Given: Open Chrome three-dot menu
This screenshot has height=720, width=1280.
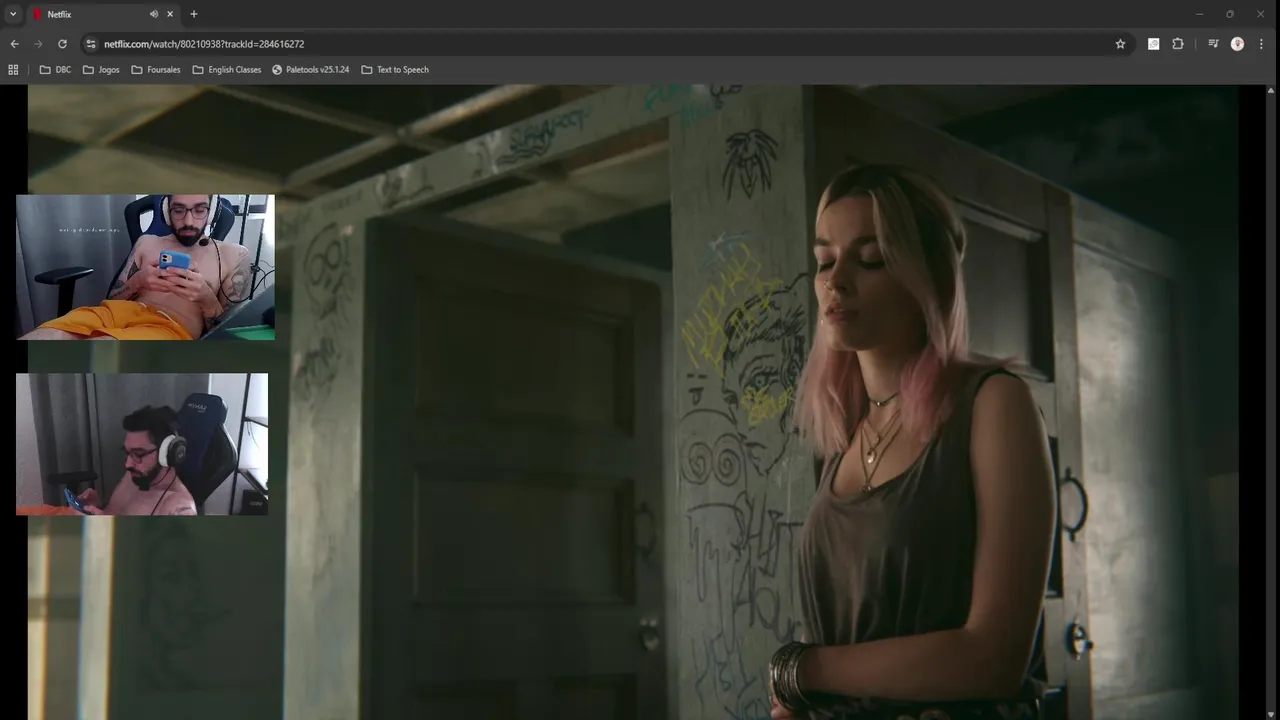Looking at the screenshot, I should point(1262,44).
